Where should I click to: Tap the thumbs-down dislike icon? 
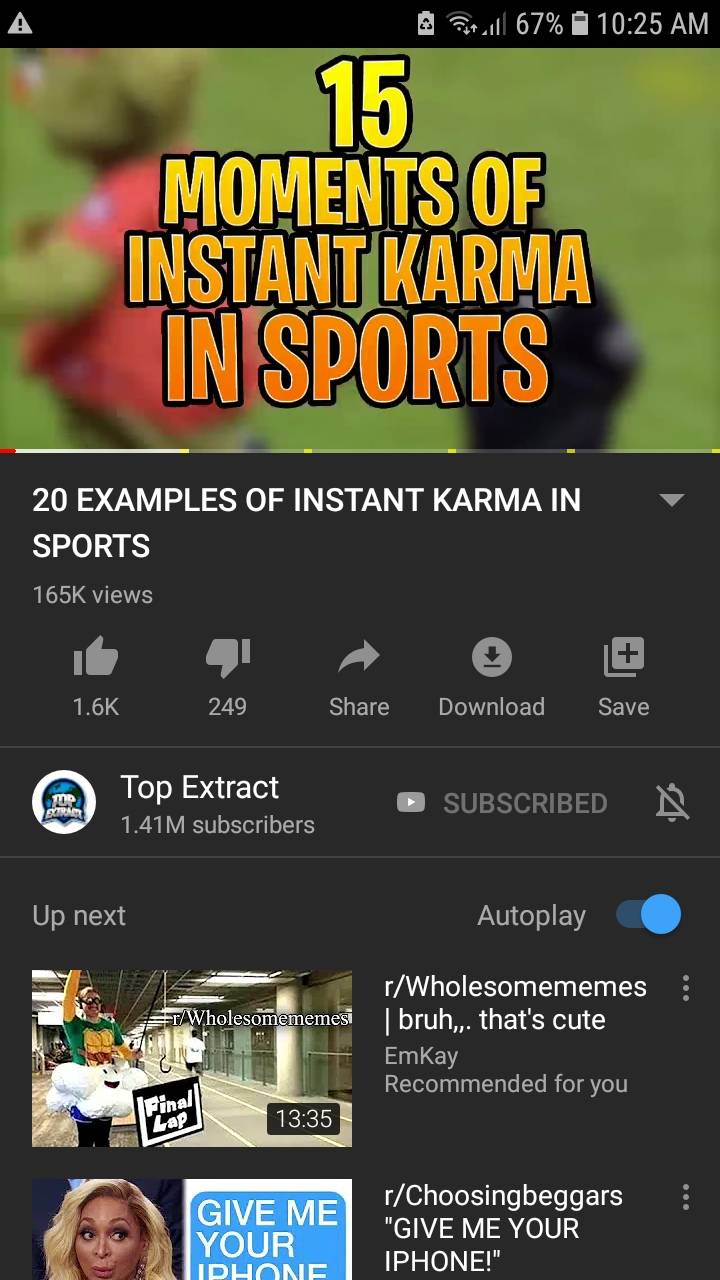[227, 657]
